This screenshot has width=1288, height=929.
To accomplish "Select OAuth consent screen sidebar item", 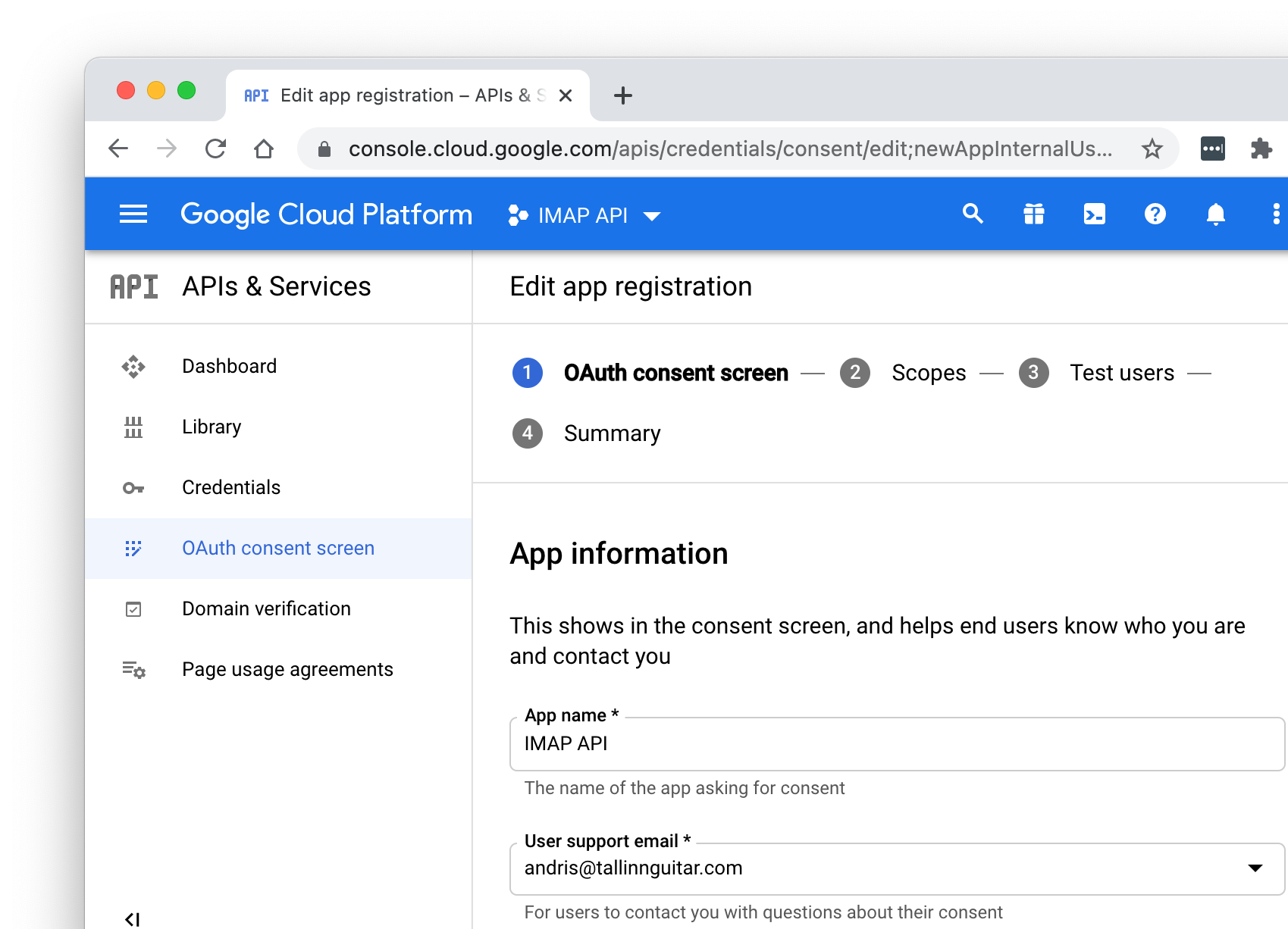I will pos(278,549).
